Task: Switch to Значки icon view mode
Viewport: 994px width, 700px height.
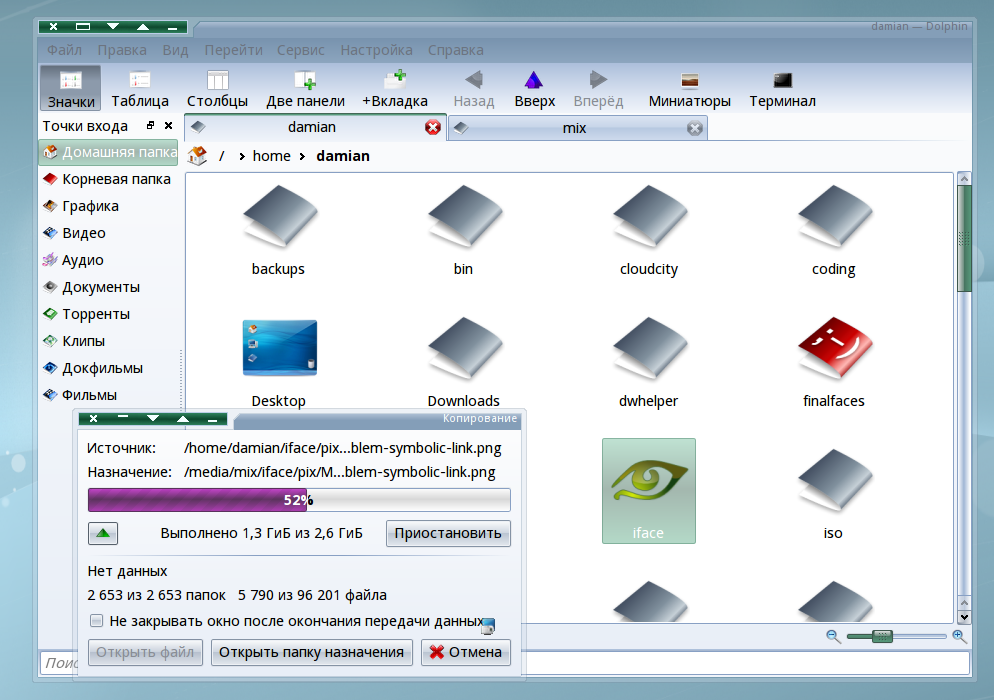Action: coord(70,88)
